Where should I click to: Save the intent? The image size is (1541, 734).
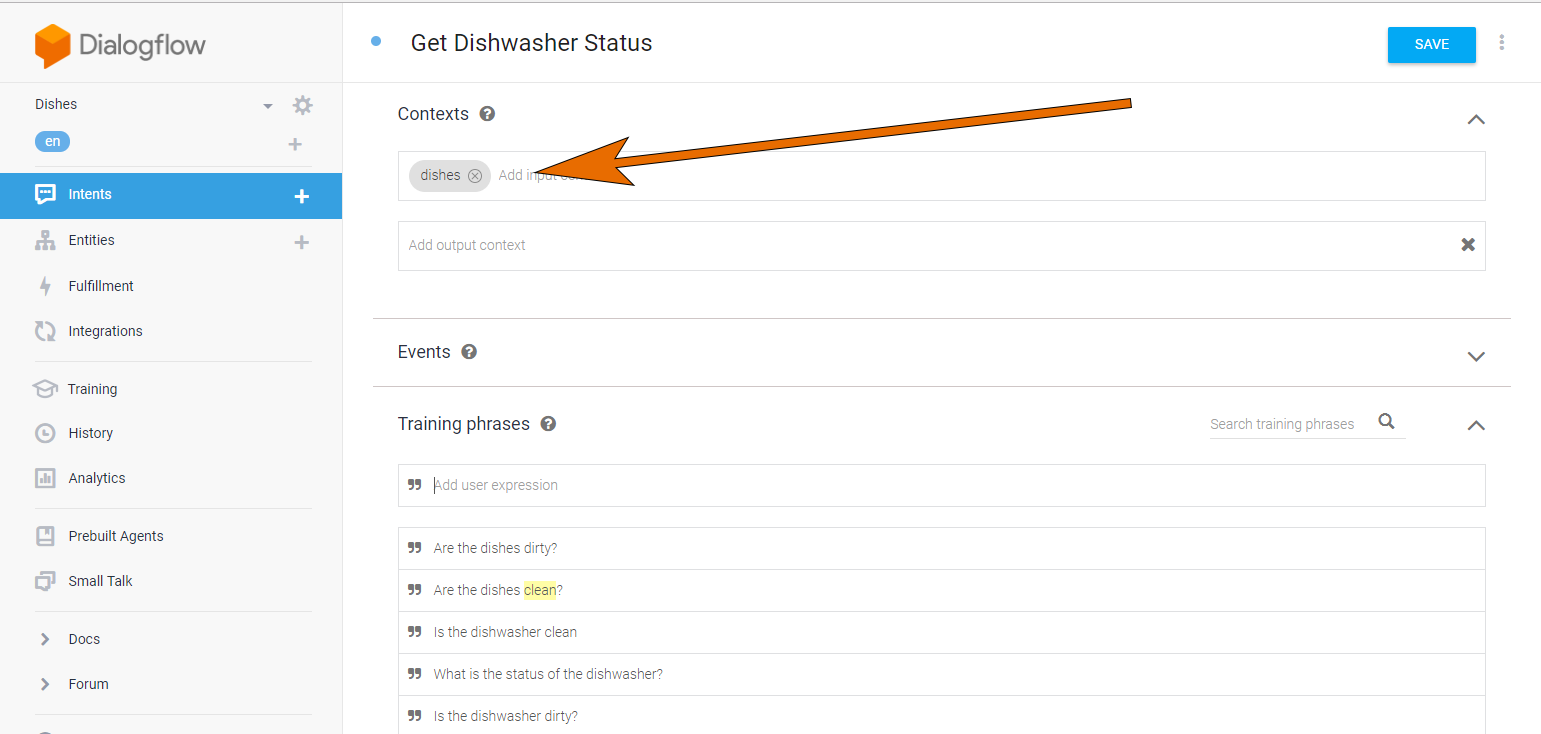click(x=1431, y=45)
